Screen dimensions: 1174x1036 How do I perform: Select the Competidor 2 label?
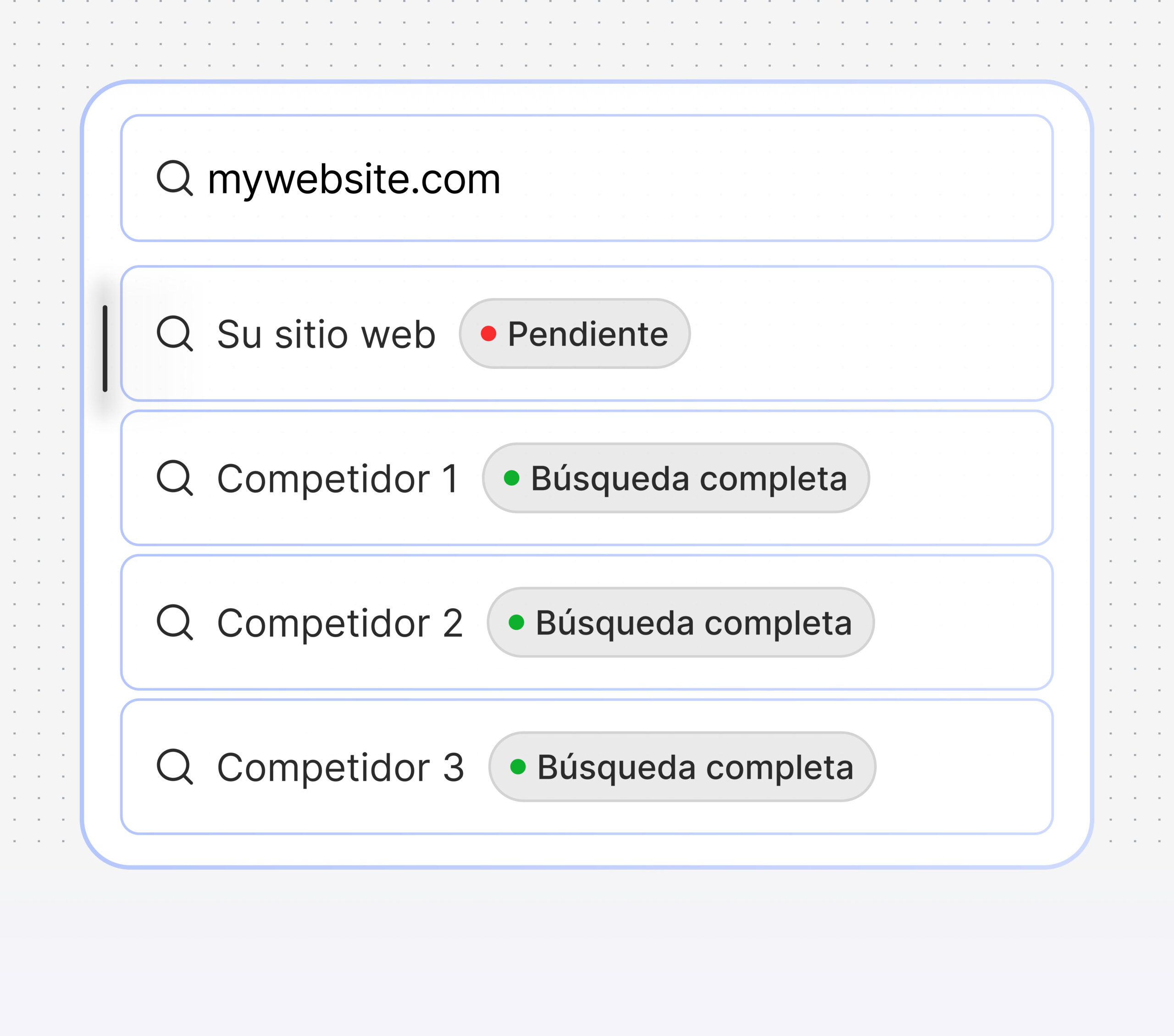click(340, 623)
